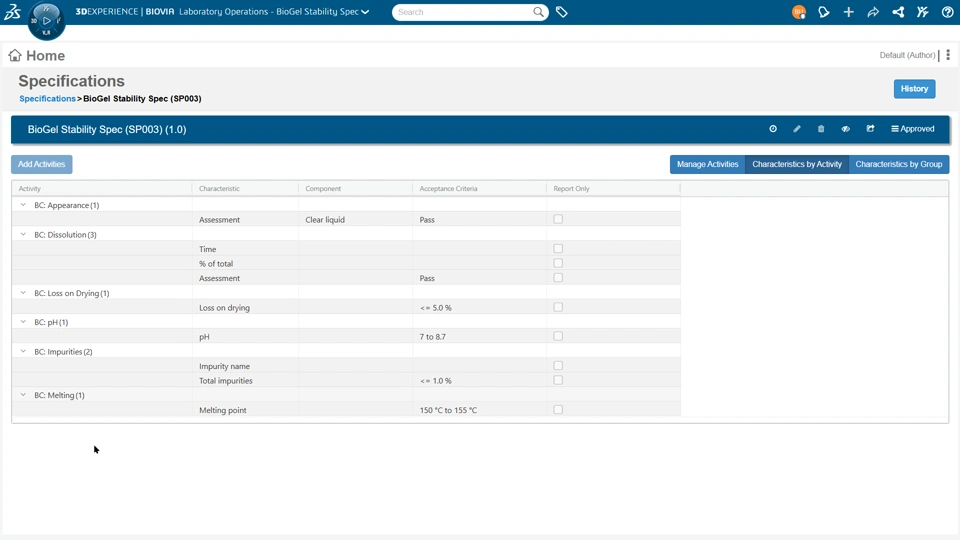The width and height of the screenshot is (960, 540).
Task: Collapse the BC: Melting activity
Action: click(23, 395)
